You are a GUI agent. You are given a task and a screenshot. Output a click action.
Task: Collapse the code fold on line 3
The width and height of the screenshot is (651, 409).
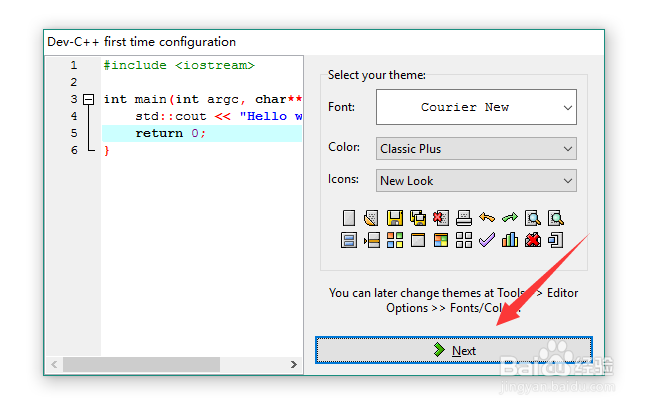88,99
